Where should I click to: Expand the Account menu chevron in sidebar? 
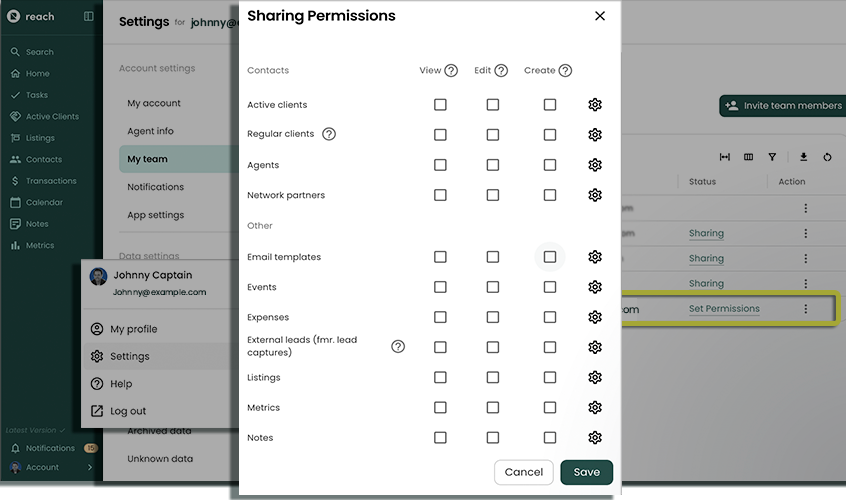(x=90, y=467)
